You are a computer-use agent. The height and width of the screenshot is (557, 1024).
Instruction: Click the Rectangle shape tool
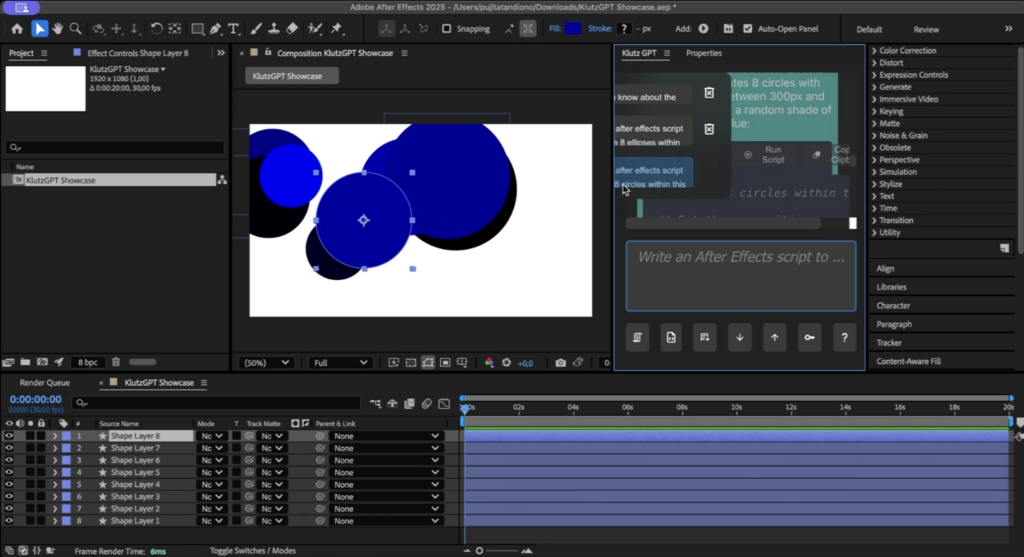click(197, 29)
